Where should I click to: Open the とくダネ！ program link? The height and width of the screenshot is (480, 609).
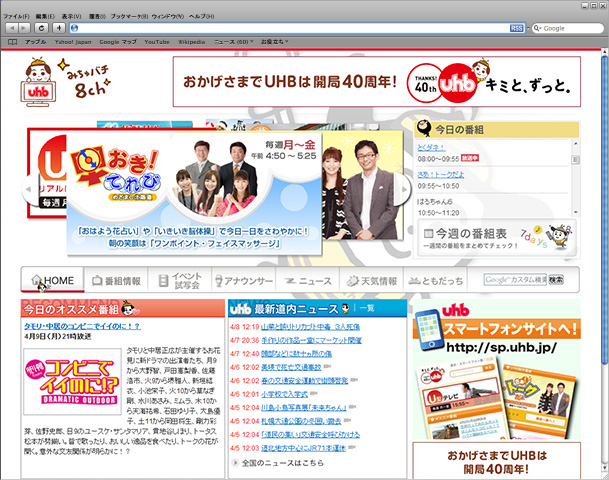pos(431,148)
